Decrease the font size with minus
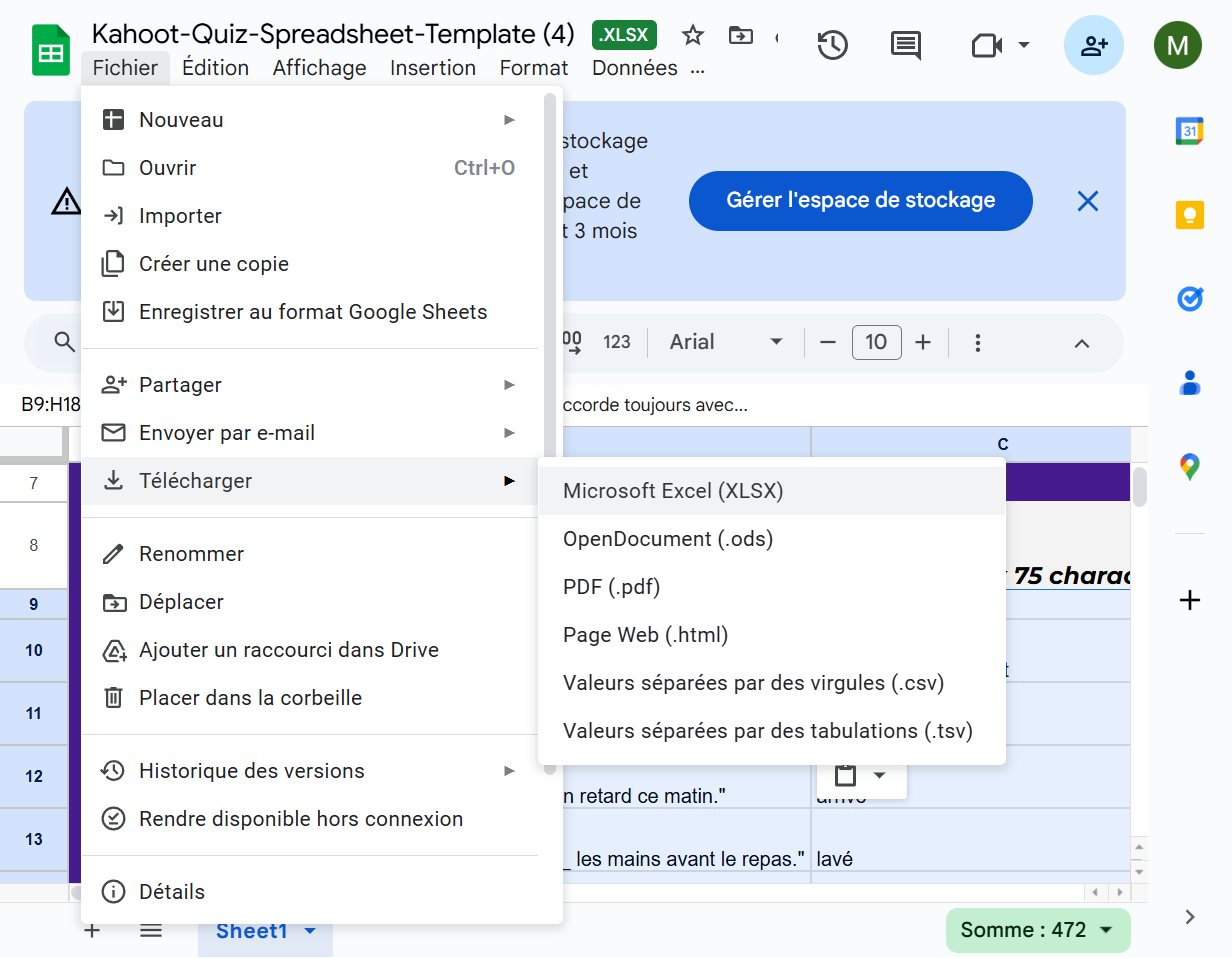Screen dimensions: 1232x959 tap(827, 342)
